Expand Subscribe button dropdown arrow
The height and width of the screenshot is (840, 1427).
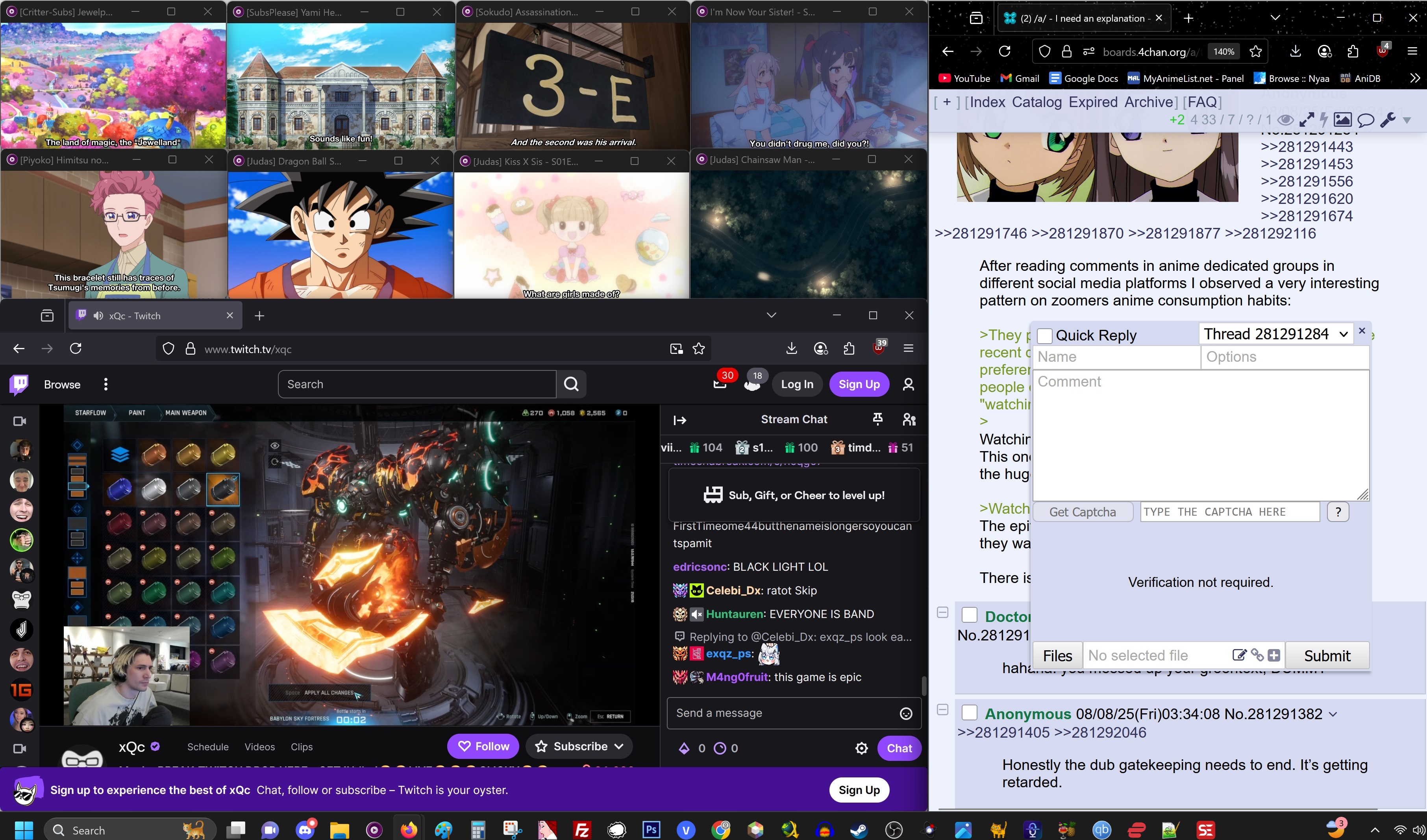pos(619,747)
